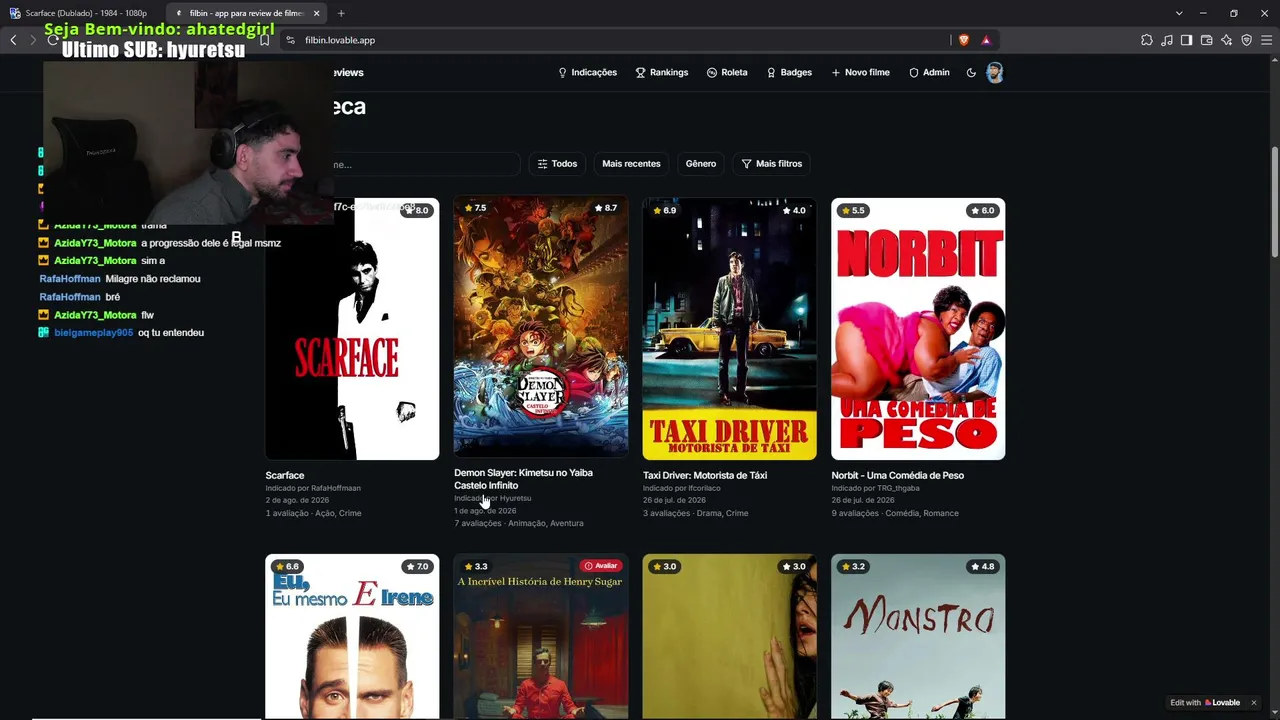Click the Avaliar badge on Henry Sugar
Screen dimensions: 1280x720
pos(601,566)
